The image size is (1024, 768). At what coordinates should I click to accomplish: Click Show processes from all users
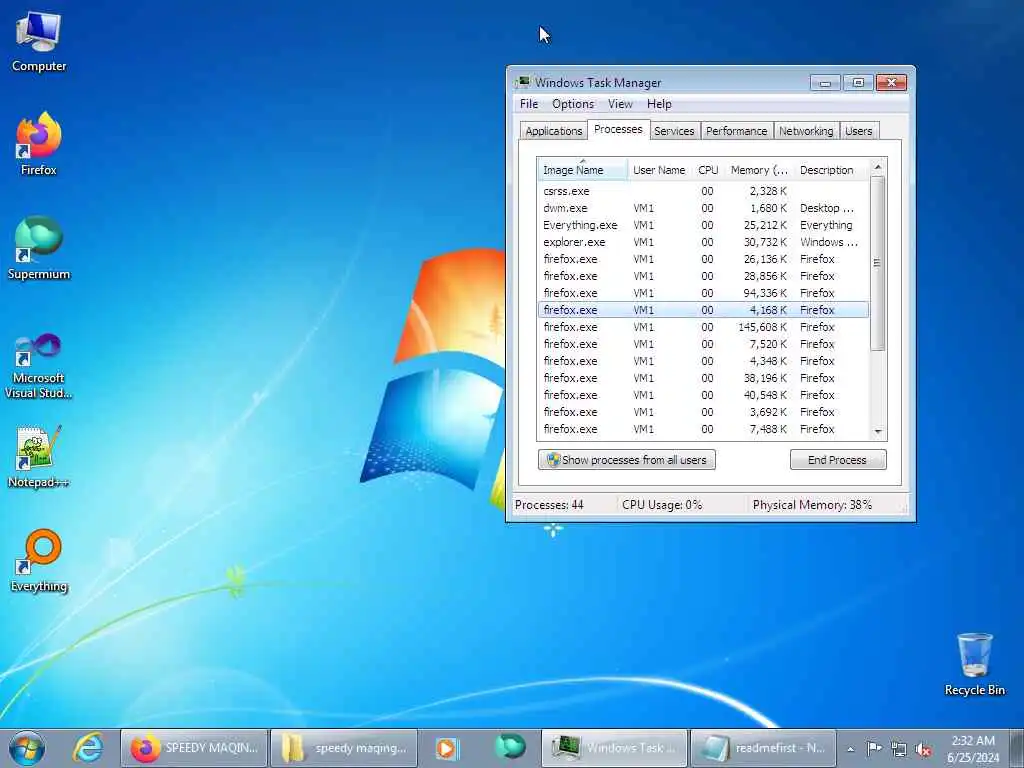click(x=627, y=460)
